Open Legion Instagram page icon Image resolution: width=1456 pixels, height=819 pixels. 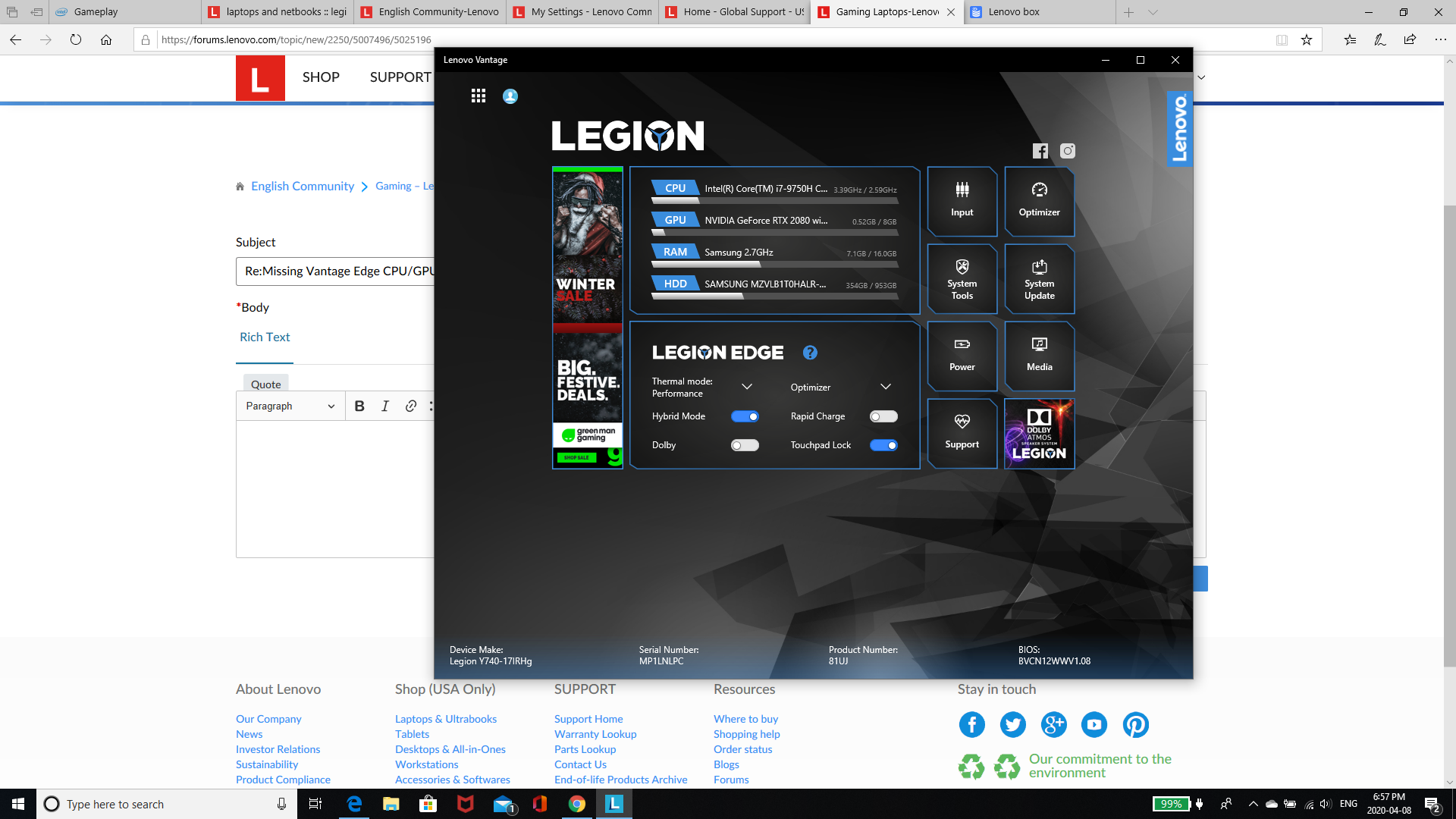pos(1067,151)
